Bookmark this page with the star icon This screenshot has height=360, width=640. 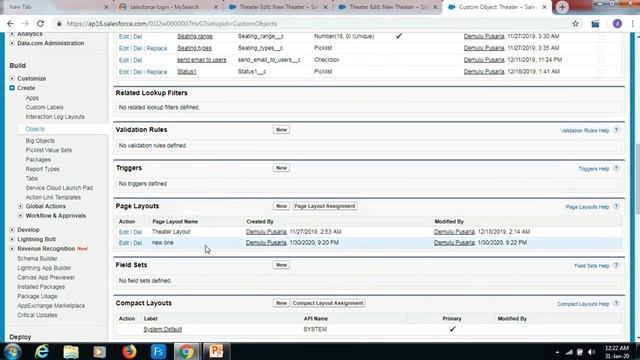coord(576,24)
